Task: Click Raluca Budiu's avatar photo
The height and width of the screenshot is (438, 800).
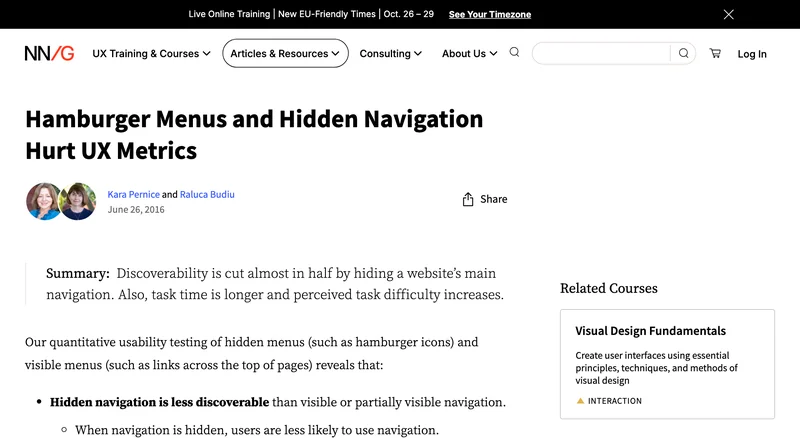Action: pos(78,201)
